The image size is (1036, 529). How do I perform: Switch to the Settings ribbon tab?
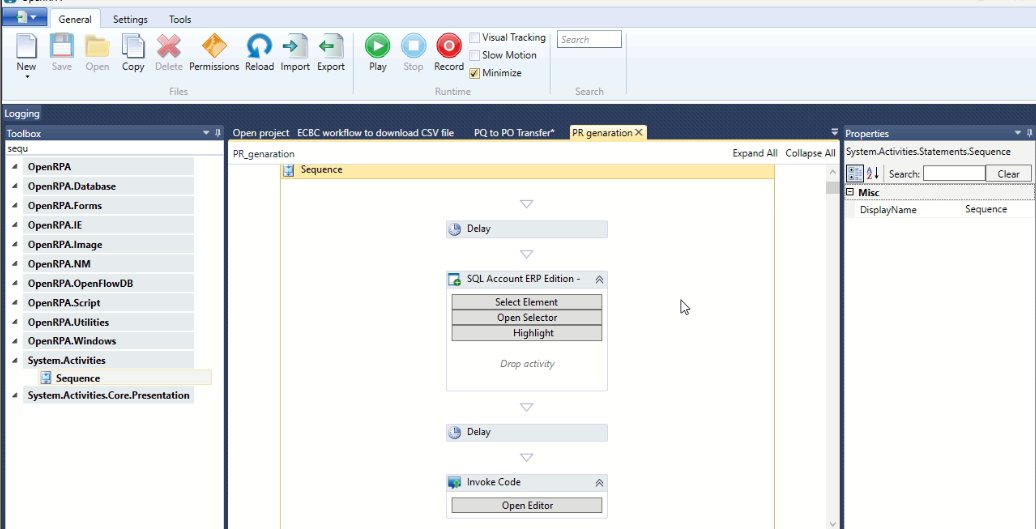point(130,19)
